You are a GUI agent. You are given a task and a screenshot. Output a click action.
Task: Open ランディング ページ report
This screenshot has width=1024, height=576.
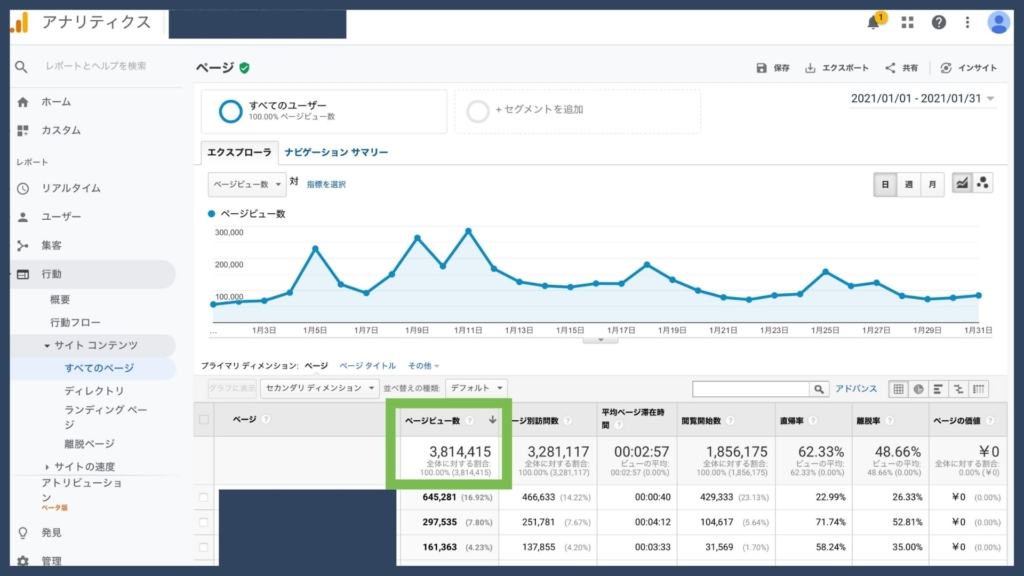106,417
